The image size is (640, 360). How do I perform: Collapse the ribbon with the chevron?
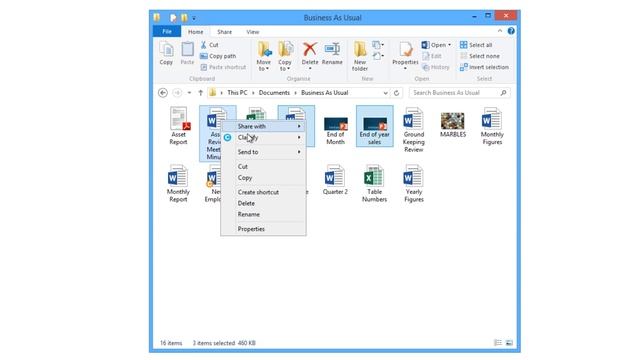tap(500, 31)
